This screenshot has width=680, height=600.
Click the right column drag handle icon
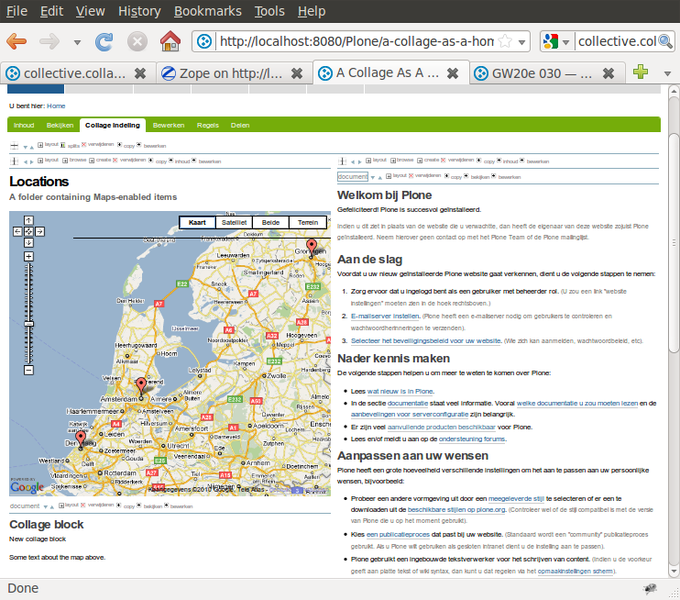pyautogui.click(x=342, y=161)
